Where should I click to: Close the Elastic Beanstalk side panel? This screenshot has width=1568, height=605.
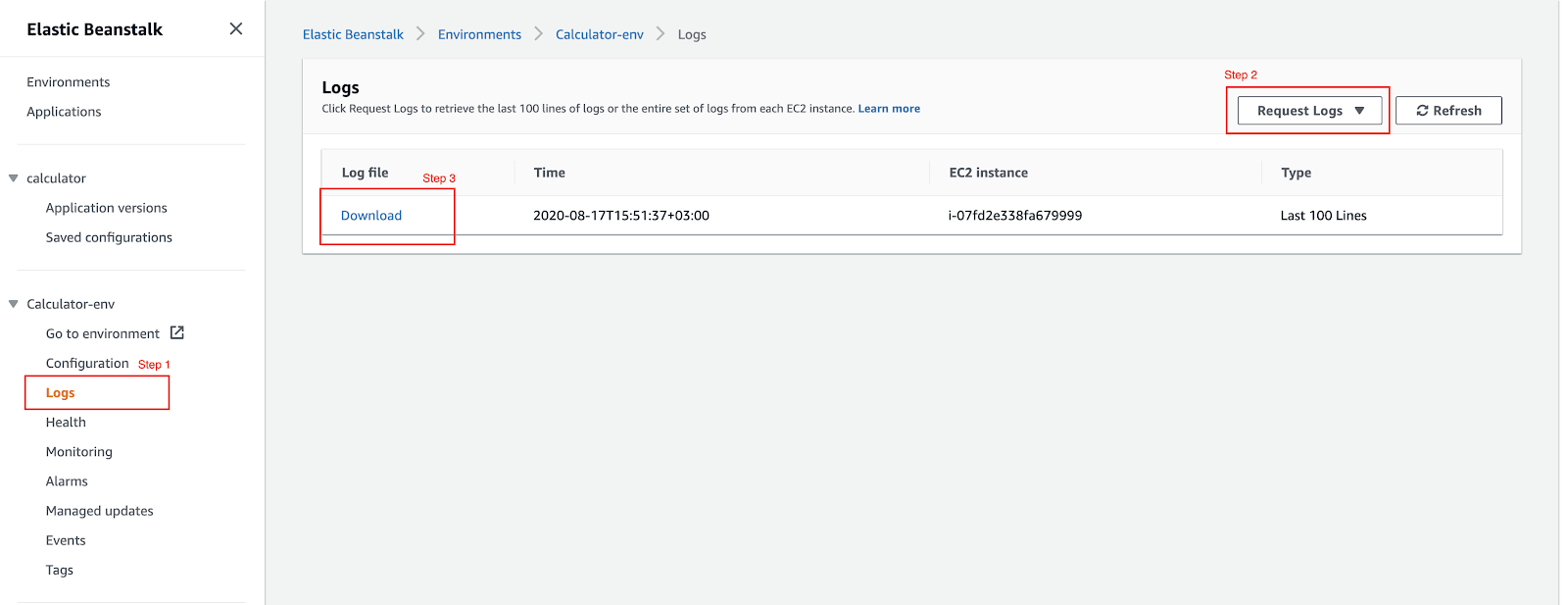(x=236, y=28)
